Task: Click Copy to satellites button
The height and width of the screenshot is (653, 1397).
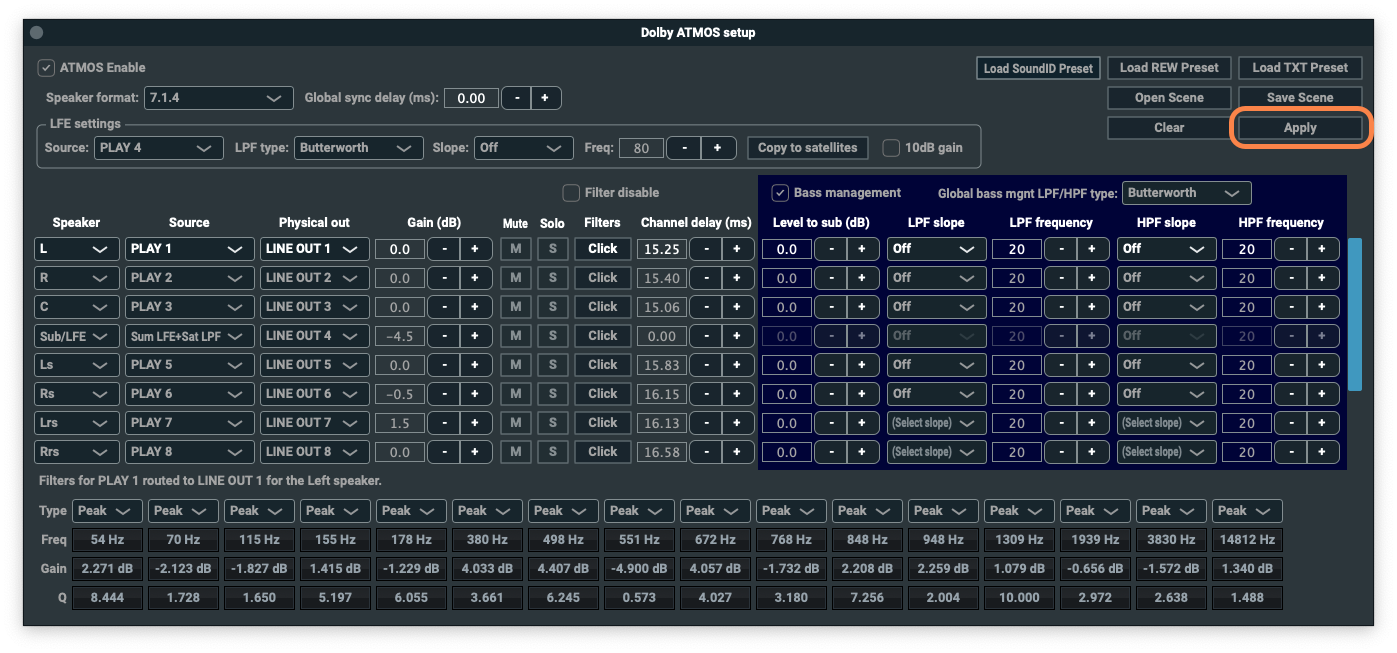Action: point(808,148)
